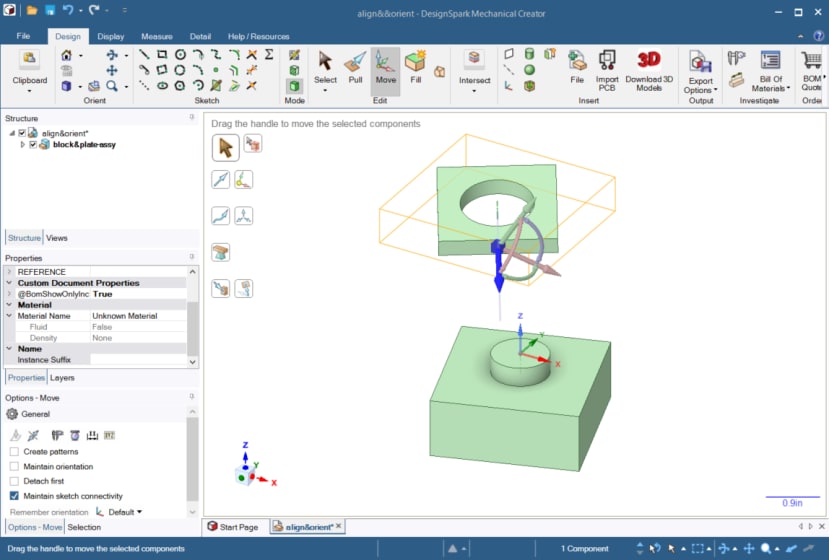Click the Home view icon

67,55
